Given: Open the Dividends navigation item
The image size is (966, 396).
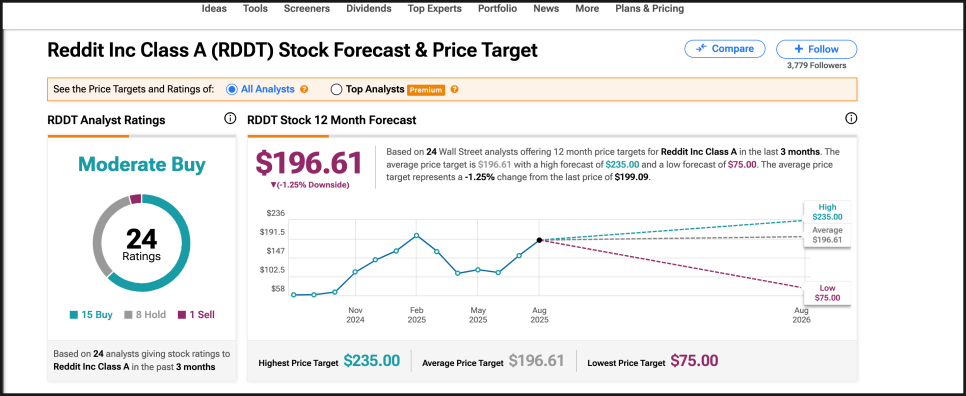Looking at the screenshot, I should tap(369, 9).
